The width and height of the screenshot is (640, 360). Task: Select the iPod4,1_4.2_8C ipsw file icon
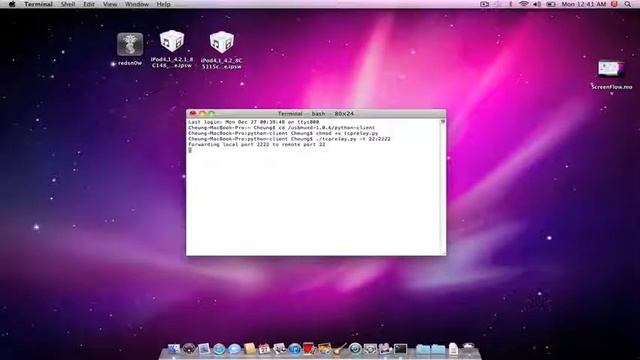(222, 42)
